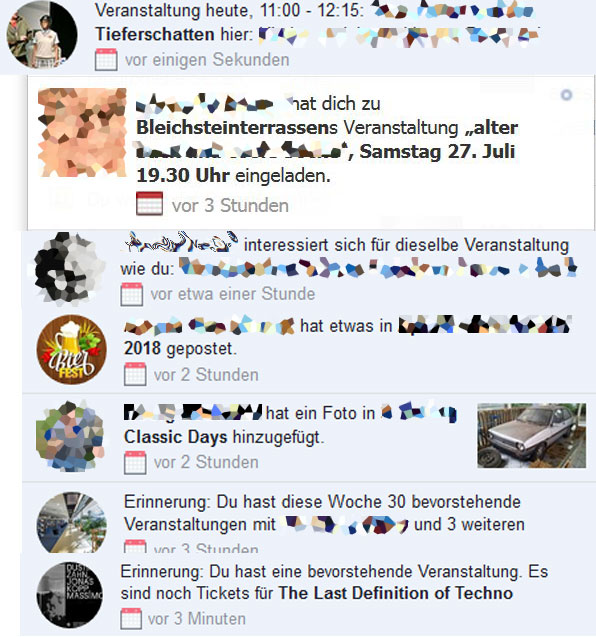Click the pixelated profile picture in the invitation
596x637 pixels.
[x=82, y=132]
